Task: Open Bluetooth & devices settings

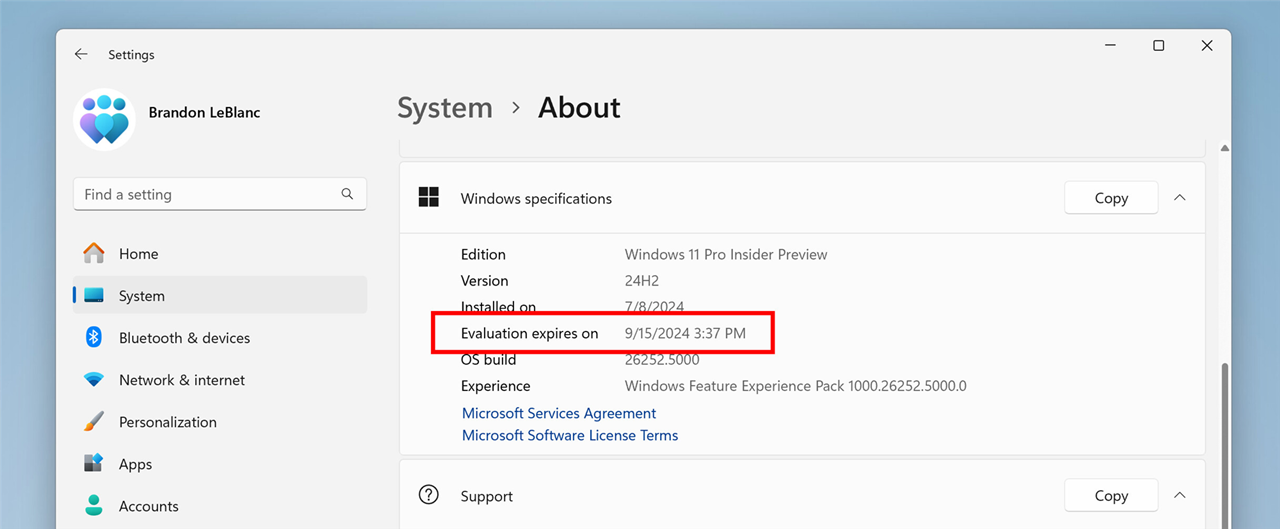Action: [x=220, y=338]
